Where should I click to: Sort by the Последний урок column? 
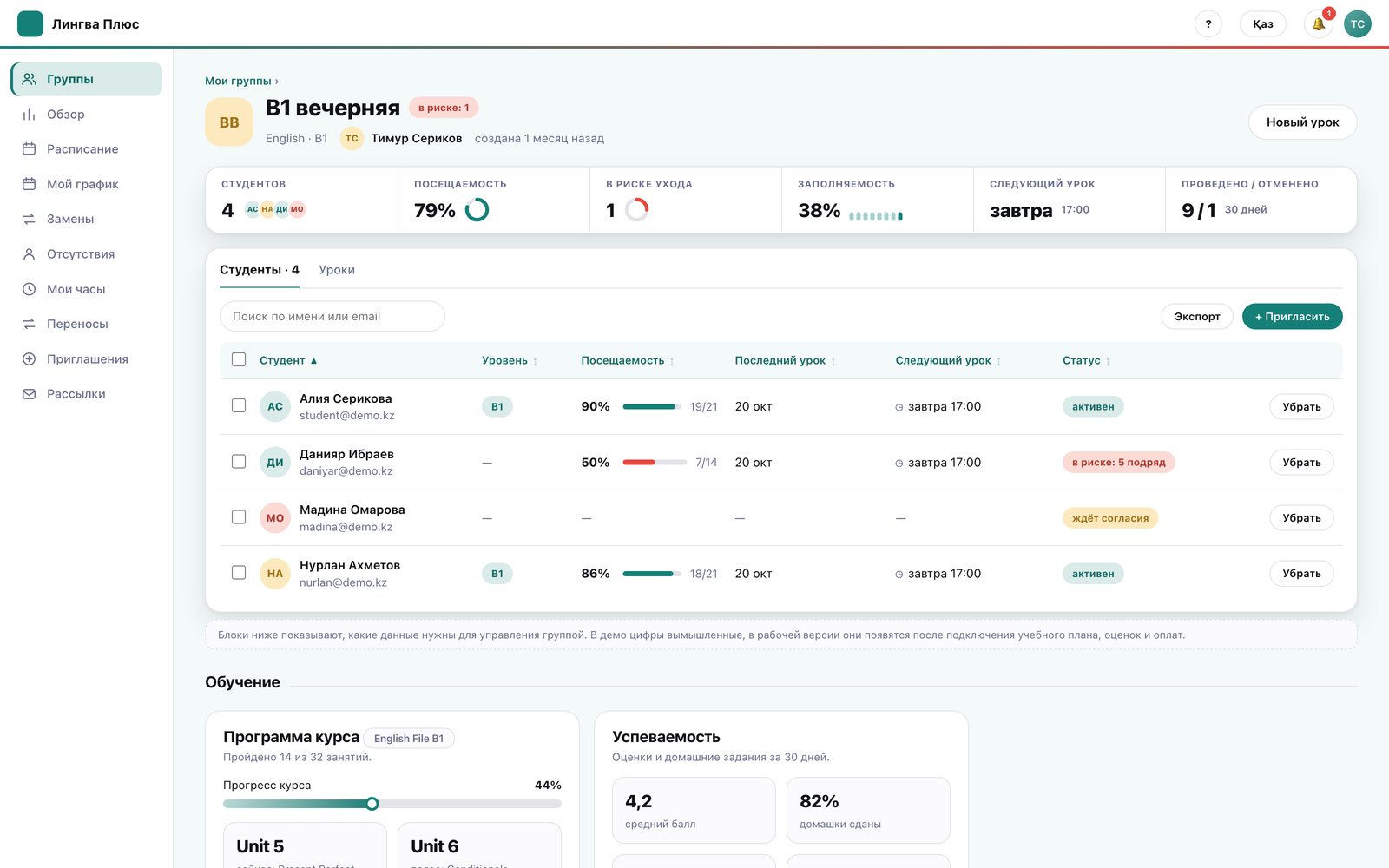[785, 360]
